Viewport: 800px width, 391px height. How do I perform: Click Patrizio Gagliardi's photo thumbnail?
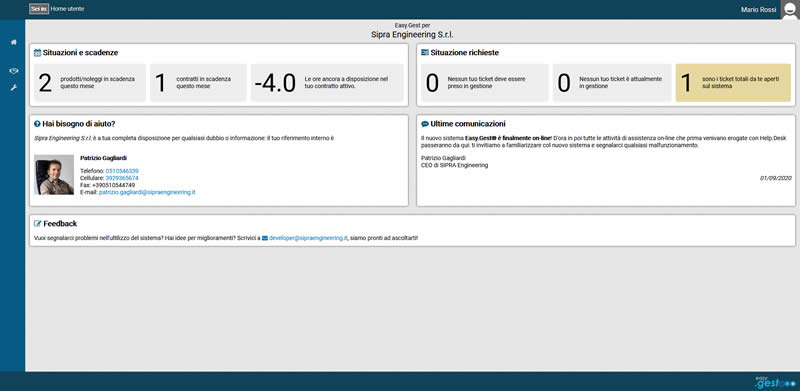pos(54,175)
